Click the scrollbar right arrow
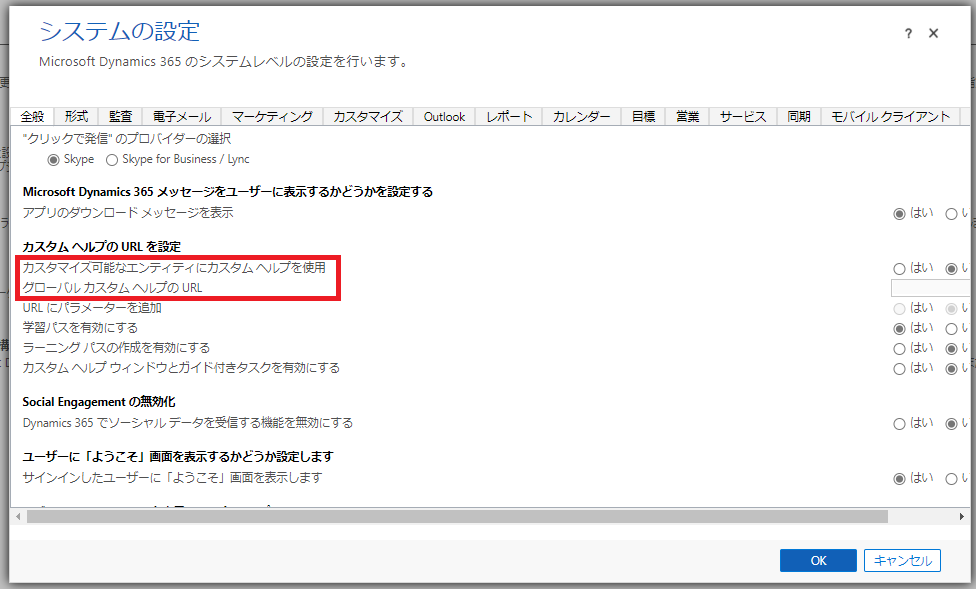 pos(962,516)
